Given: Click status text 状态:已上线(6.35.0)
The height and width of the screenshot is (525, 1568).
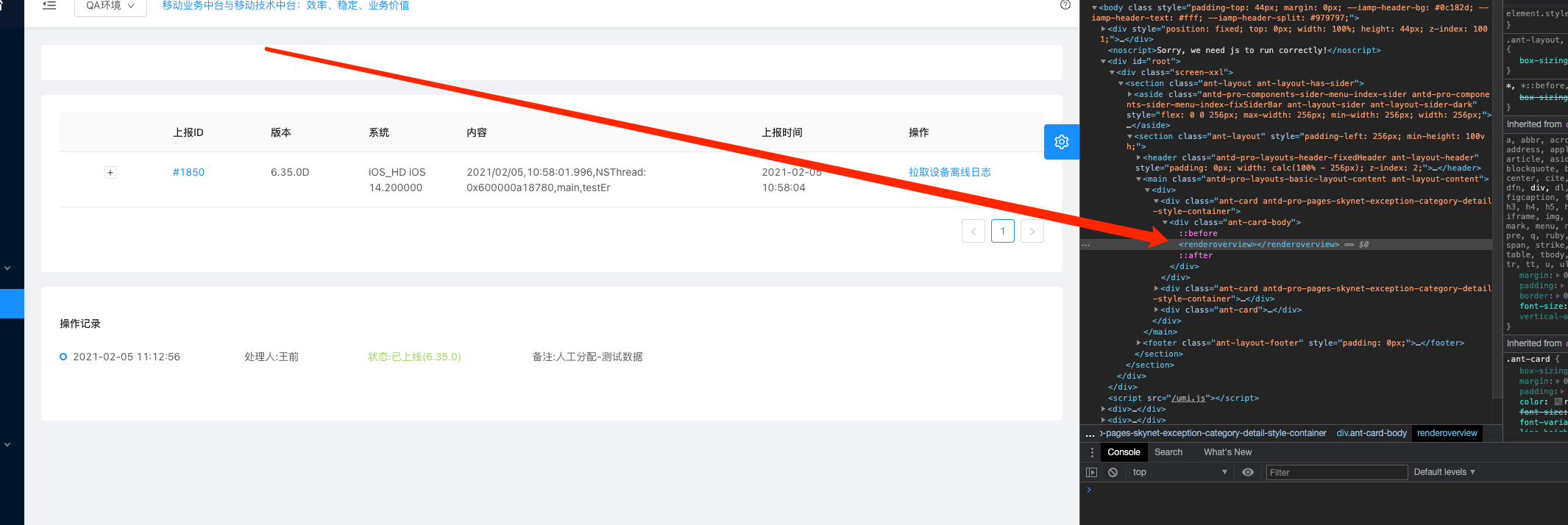Looking at the screenshot, I should [x=414, y=357].
